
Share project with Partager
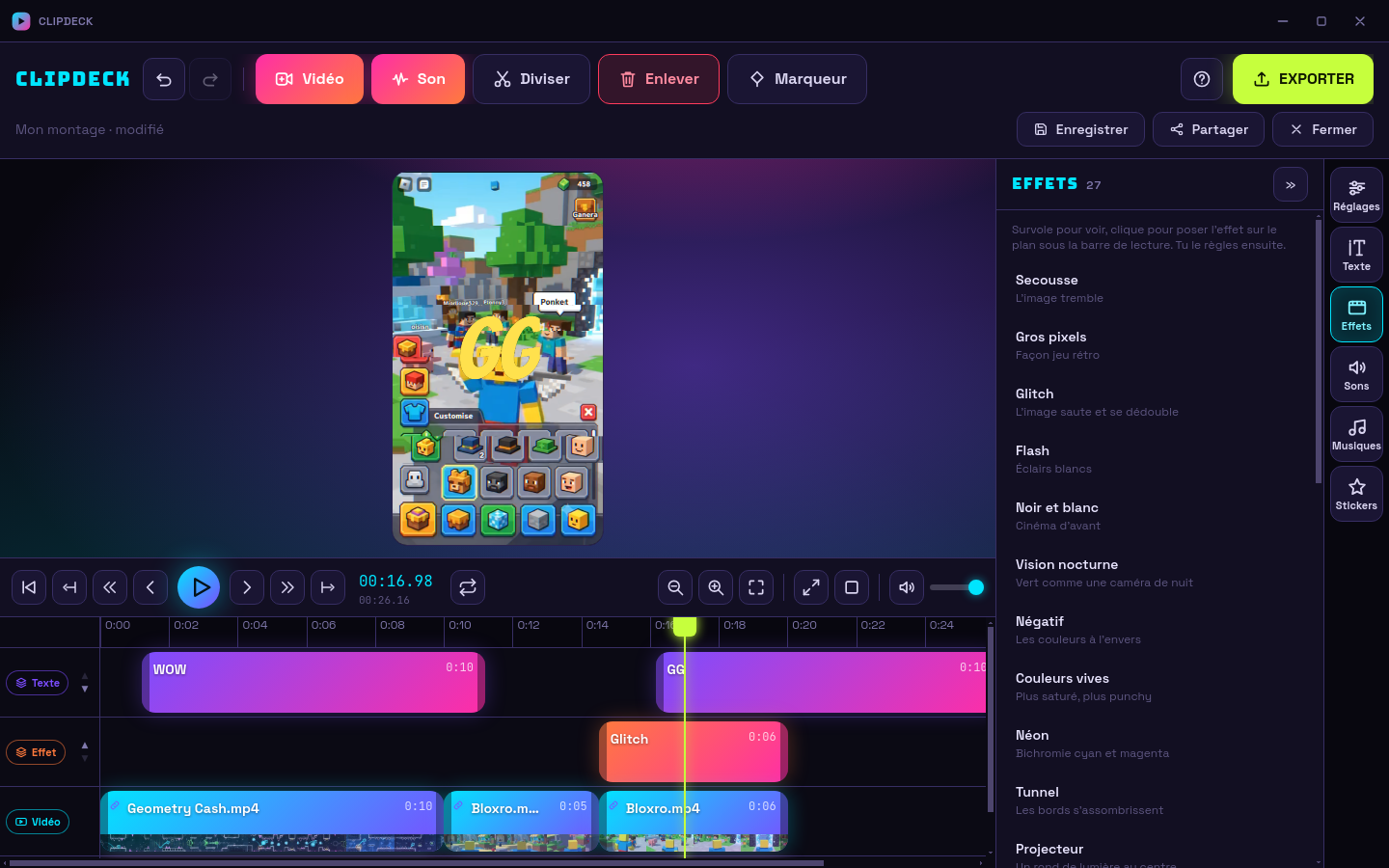(x=1209, y=129)
